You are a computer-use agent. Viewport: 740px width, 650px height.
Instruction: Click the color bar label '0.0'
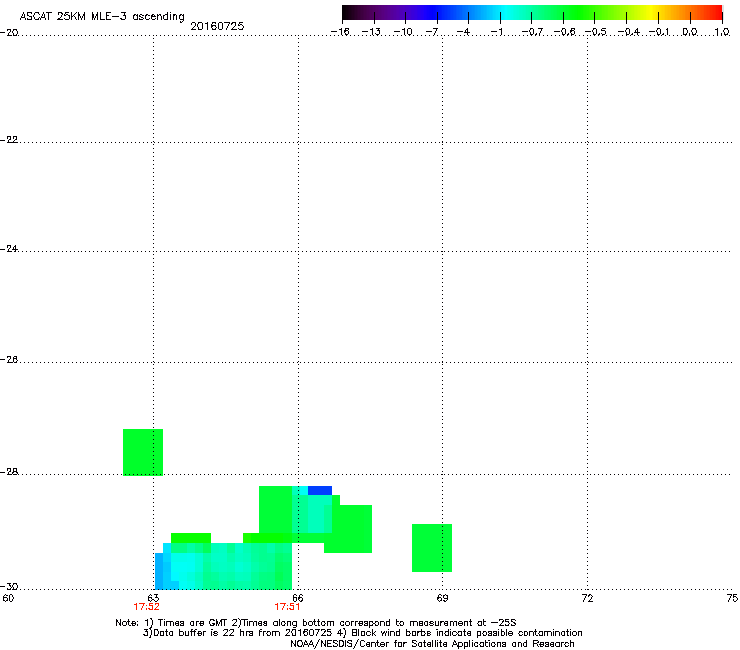[x=690, y=32]
